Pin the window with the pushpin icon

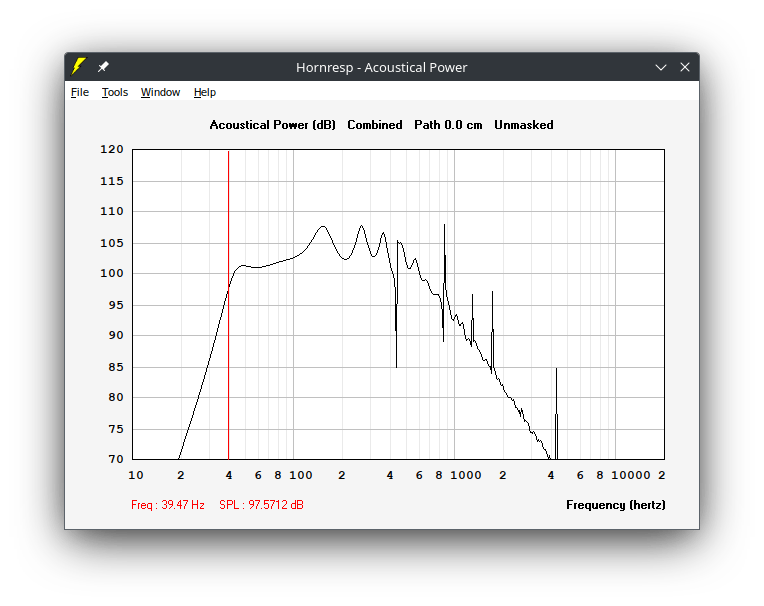[103, 67]
